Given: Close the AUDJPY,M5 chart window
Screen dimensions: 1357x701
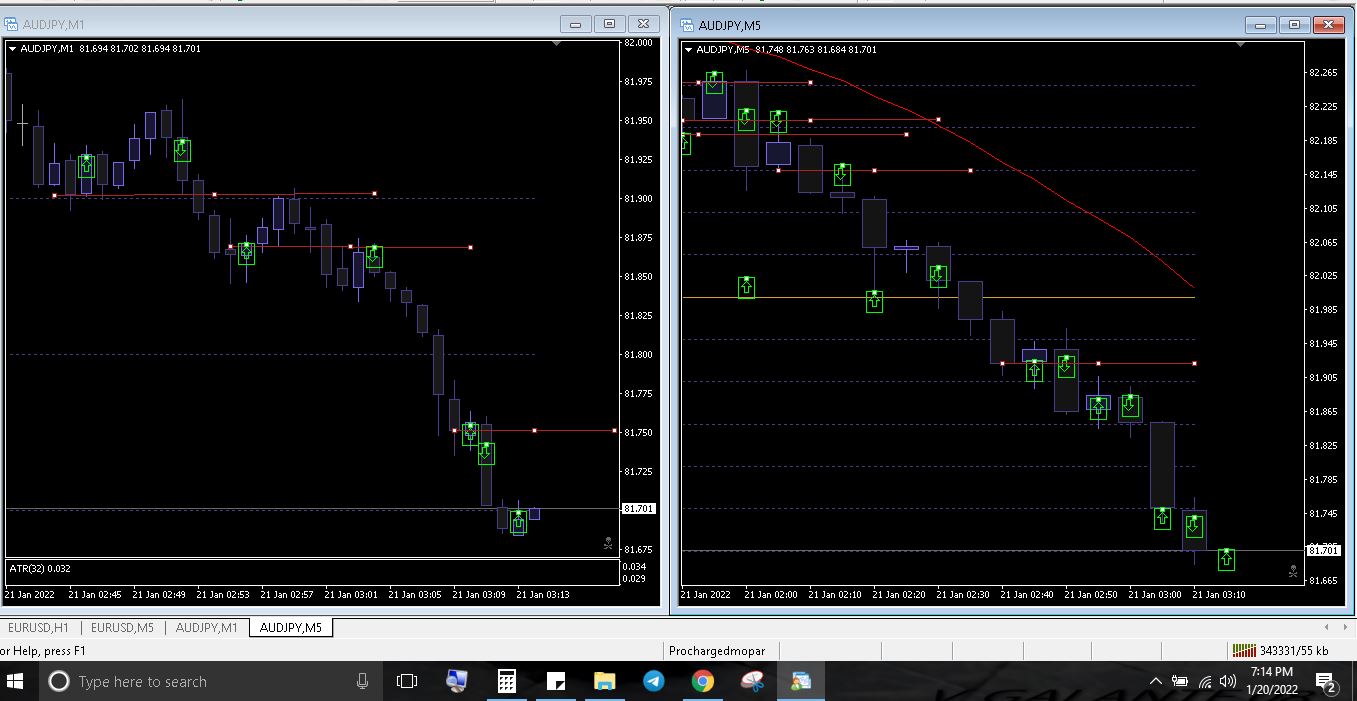Looking at the screenshot, I should coord(1329,25).
